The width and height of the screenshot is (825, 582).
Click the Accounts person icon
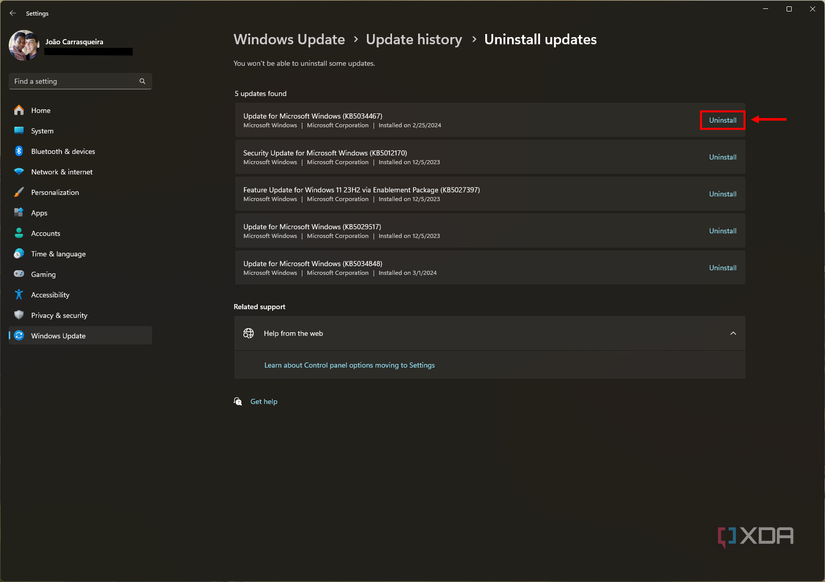pyautogui.click(x=19, y=233)
